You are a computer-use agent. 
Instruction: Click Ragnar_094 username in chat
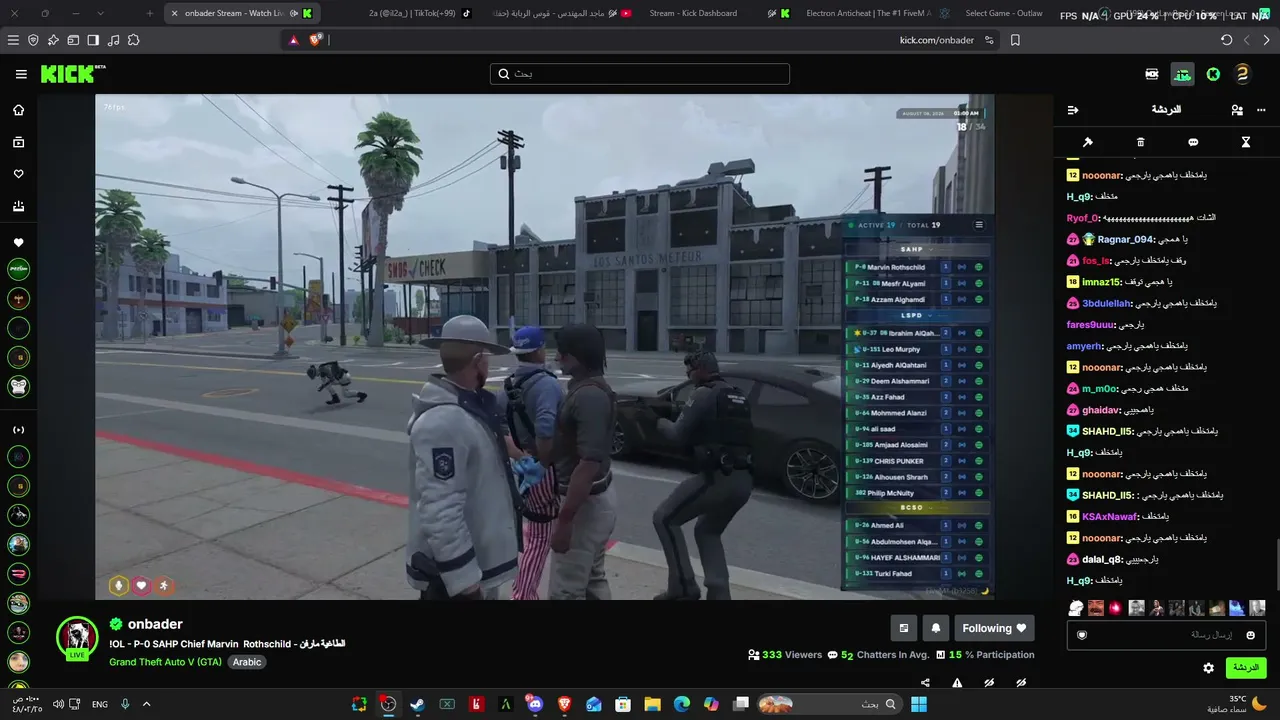click(1127, 239)
